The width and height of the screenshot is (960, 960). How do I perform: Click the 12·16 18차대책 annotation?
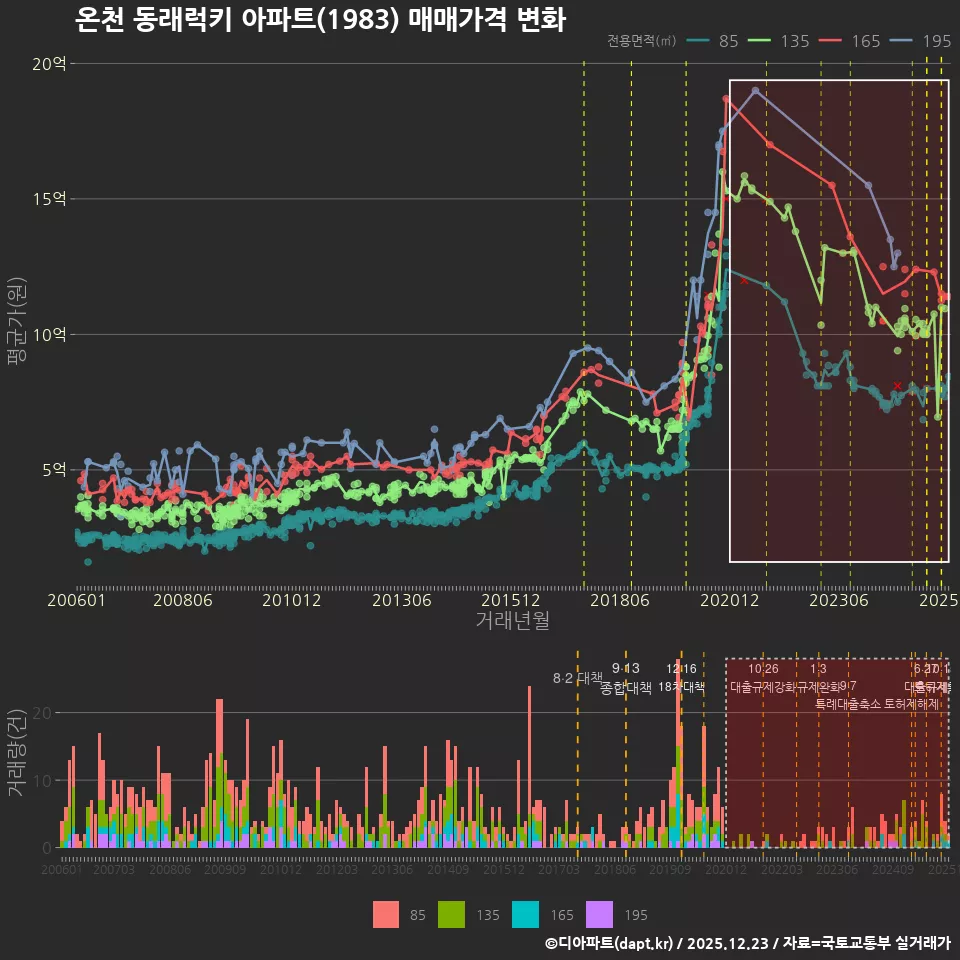[681, 678]
